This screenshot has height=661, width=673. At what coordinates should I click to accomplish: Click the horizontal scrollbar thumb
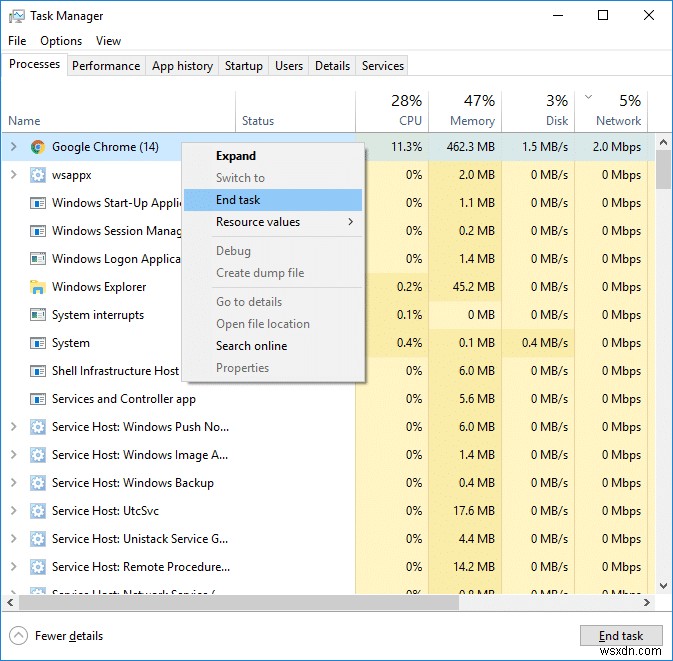[239, 603]
